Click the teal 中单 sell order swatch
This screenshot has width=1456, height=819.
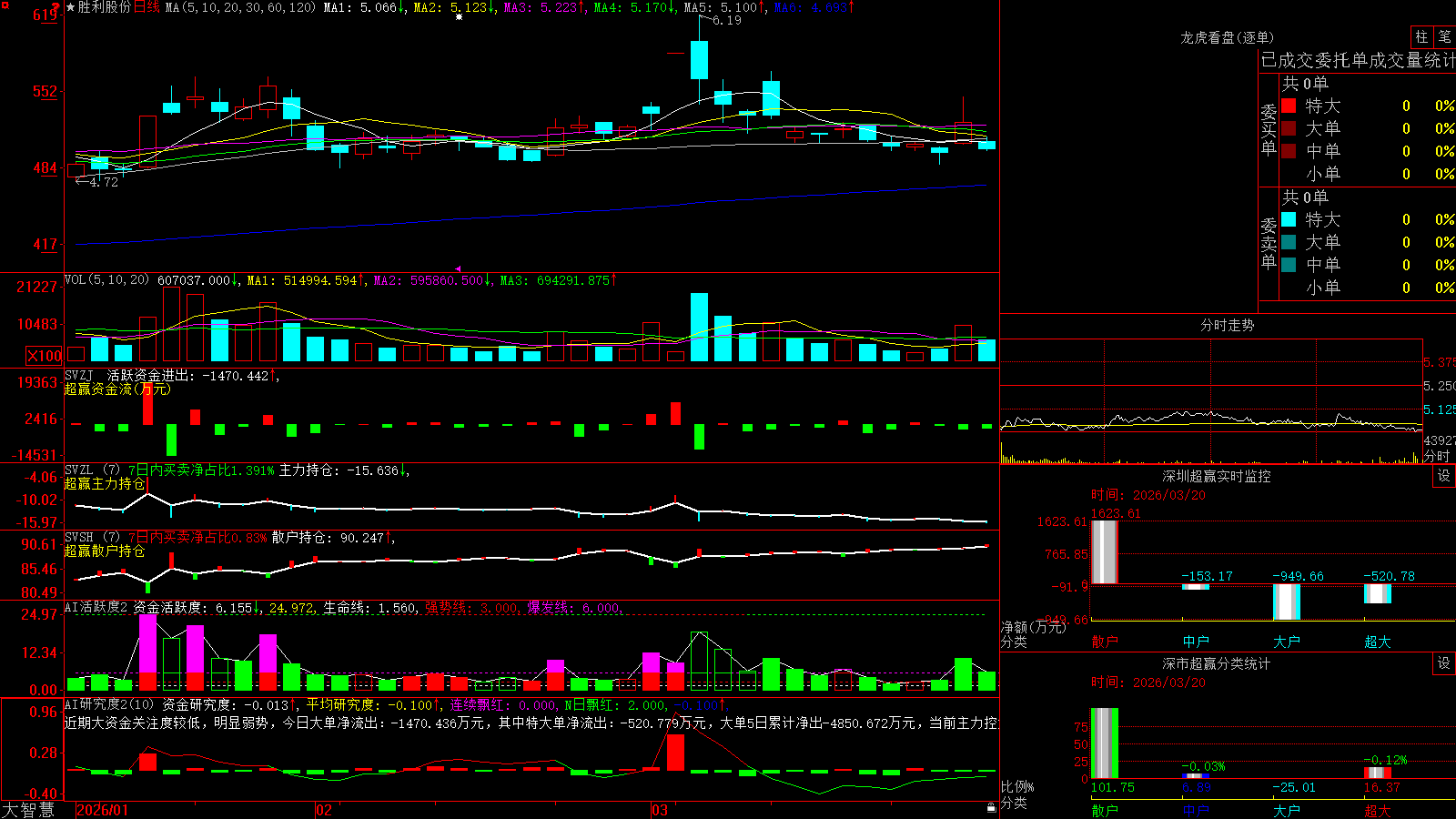click(x=1289, y=264)
